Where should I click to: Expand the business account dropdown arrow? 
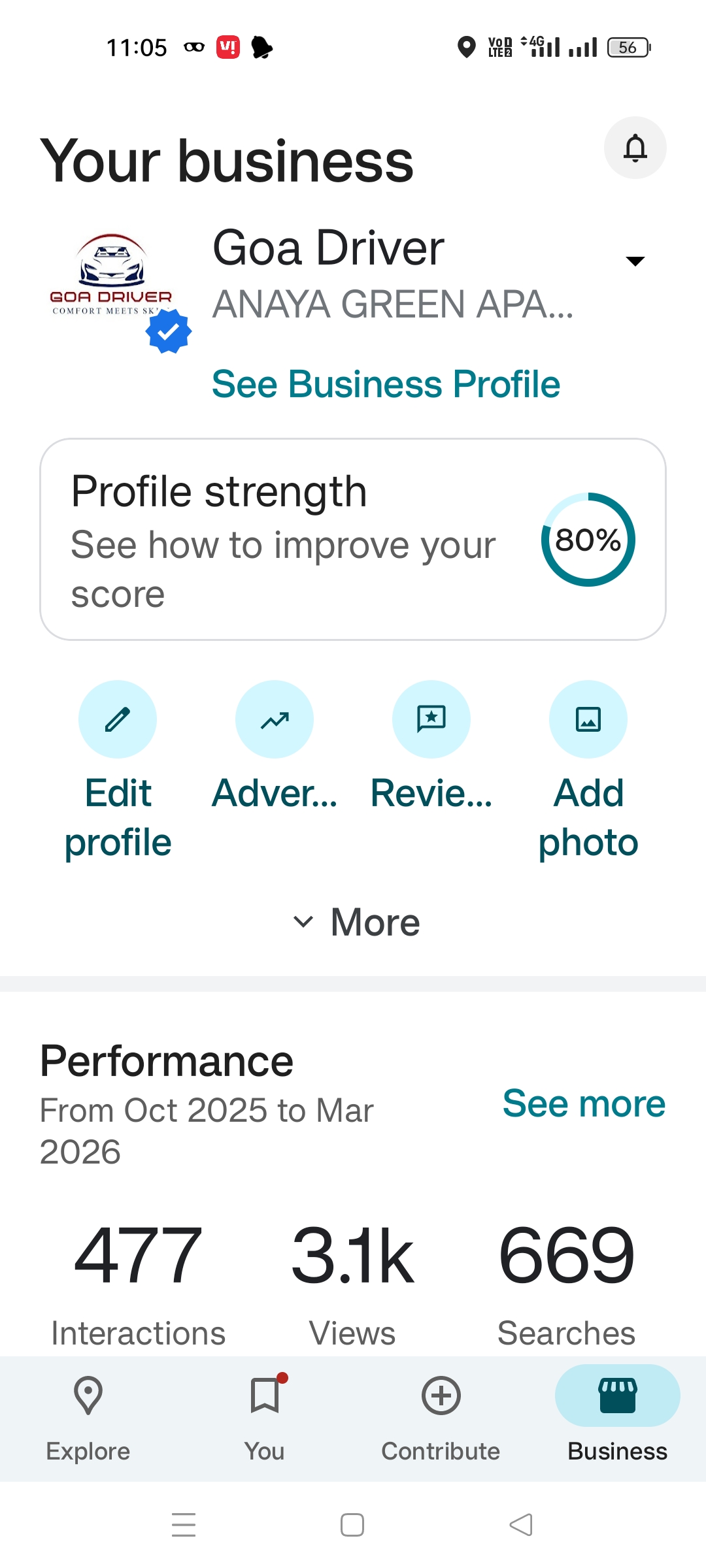click(635, 261)
